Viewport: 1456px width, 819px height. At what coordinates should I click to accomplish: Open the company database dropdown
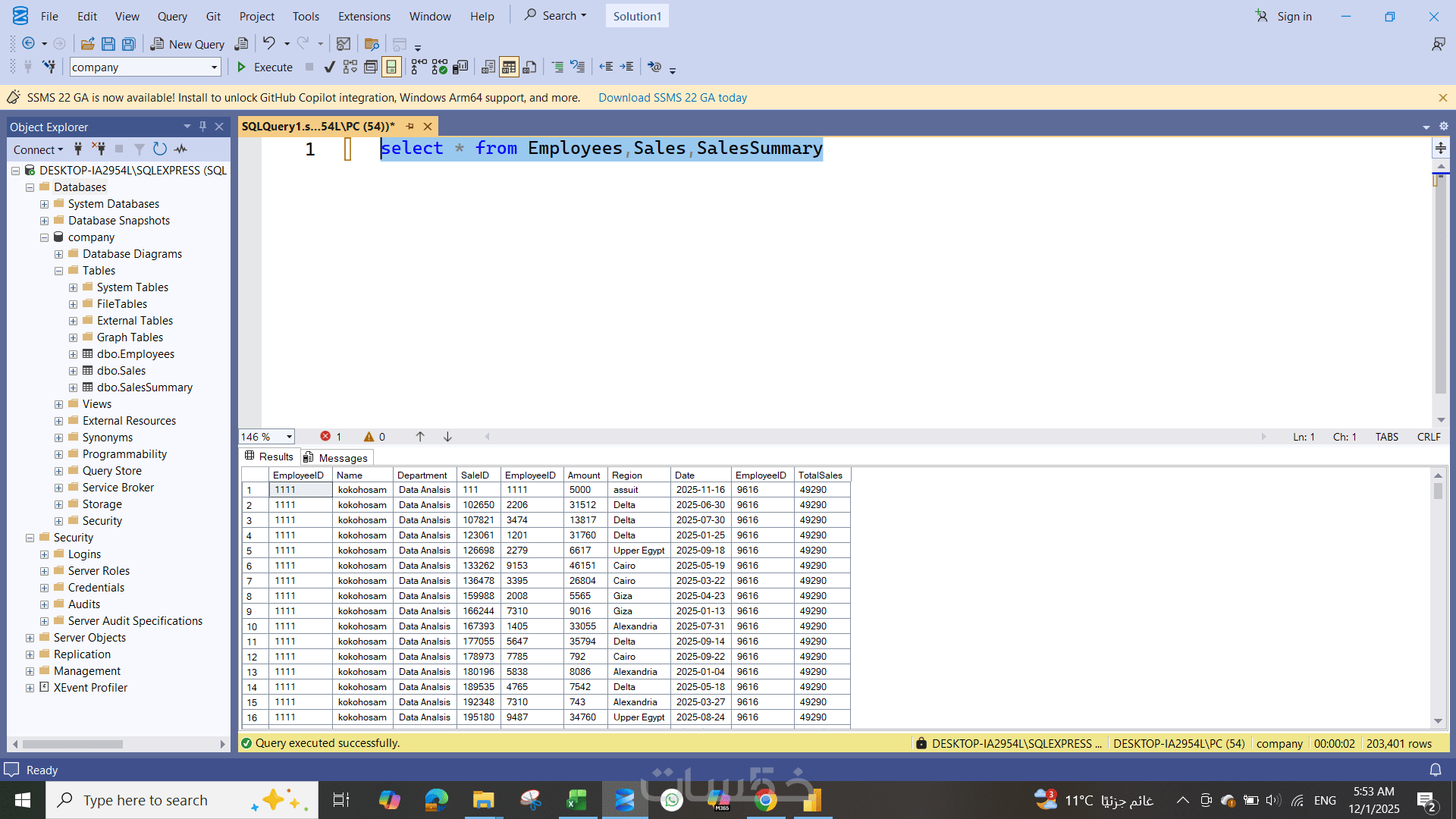point(214,67)
